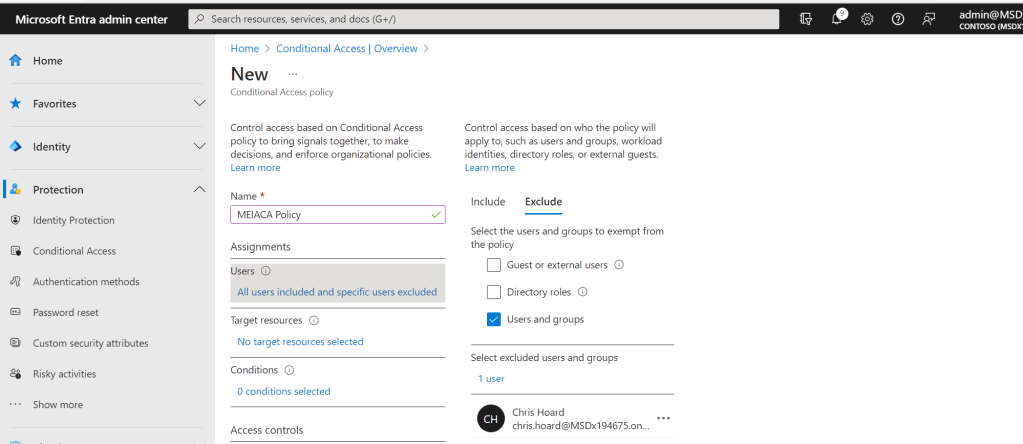Screen dimensions: 1023x444
Task: Expand the Identity section in sidebar
Action: tap(199, 147)
